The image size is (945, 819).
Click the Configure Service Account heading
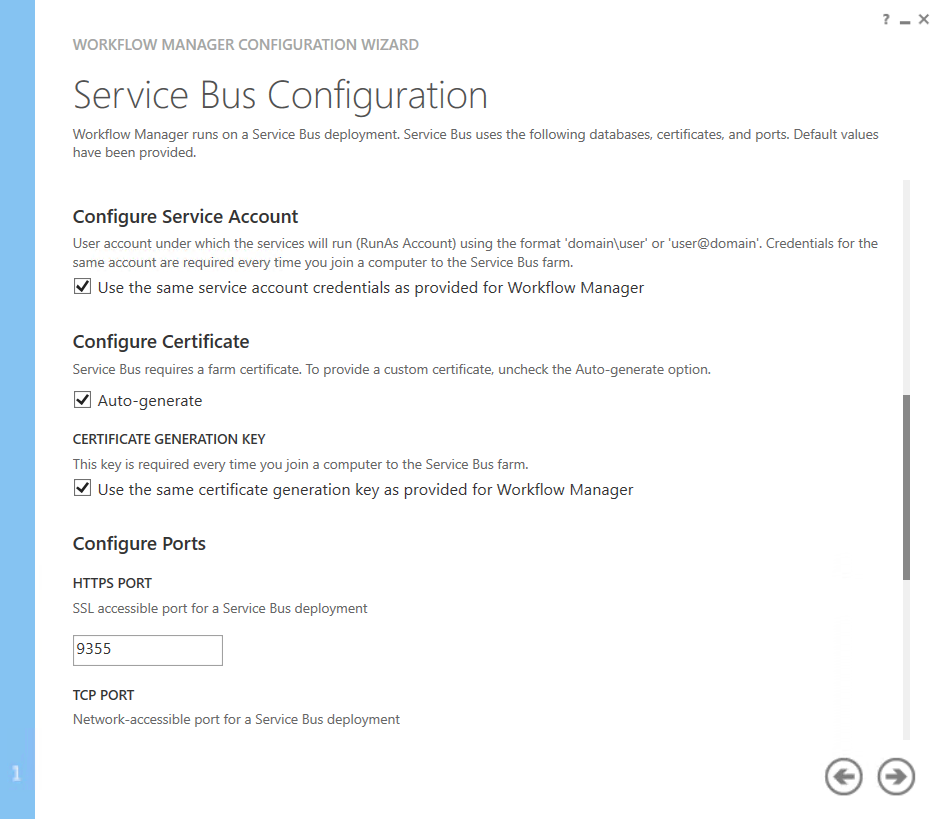(186, 217)
